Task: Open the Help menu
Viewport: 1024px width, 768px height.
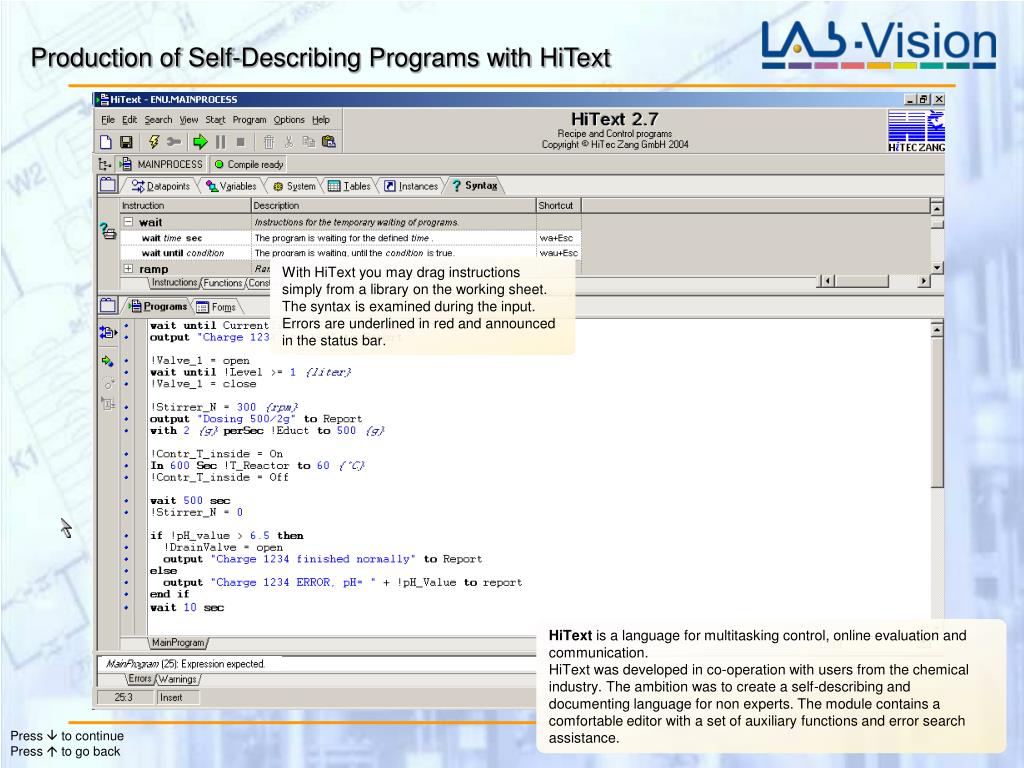Action: tap(321, 120)
